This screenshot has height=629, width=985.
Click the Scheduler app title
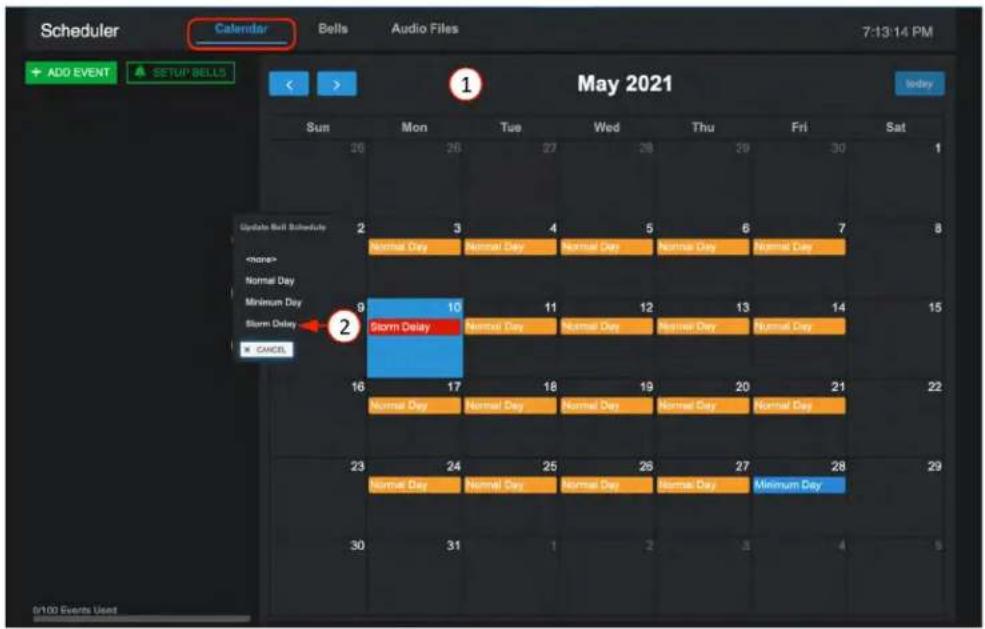click(x=80, y=31)
